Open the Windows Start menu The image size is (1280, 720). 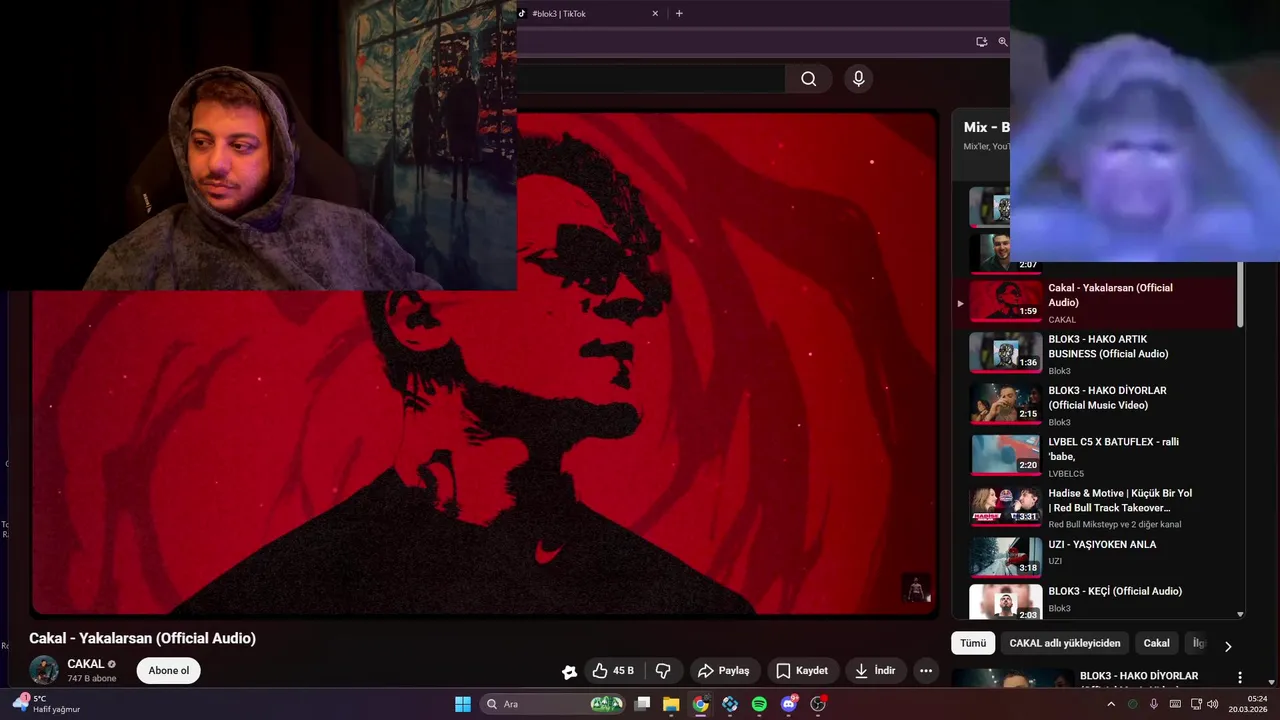[463, 704]
